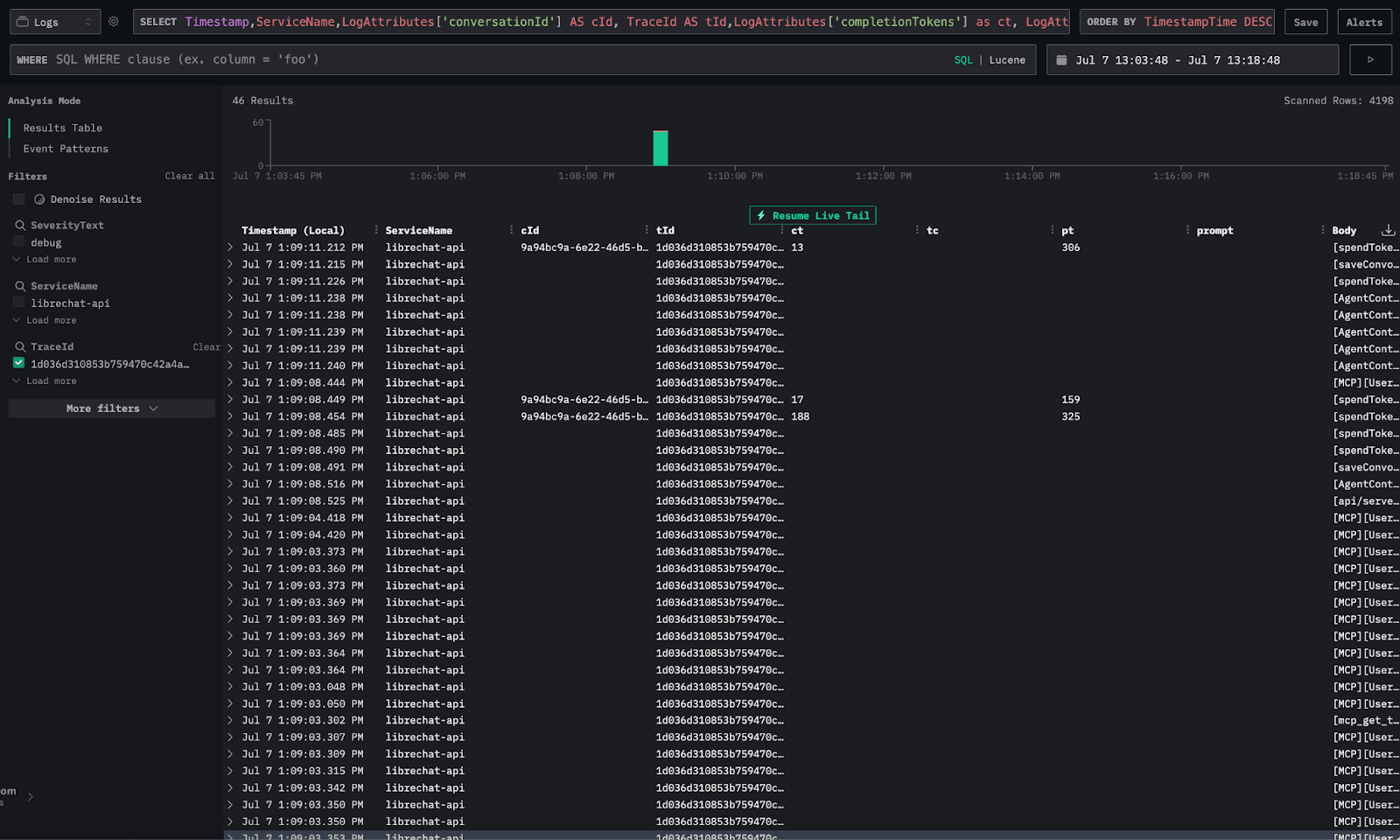The image size is (1400, 840).
Task: Select the Results Table analysis mode
Action: coord(62,128)
